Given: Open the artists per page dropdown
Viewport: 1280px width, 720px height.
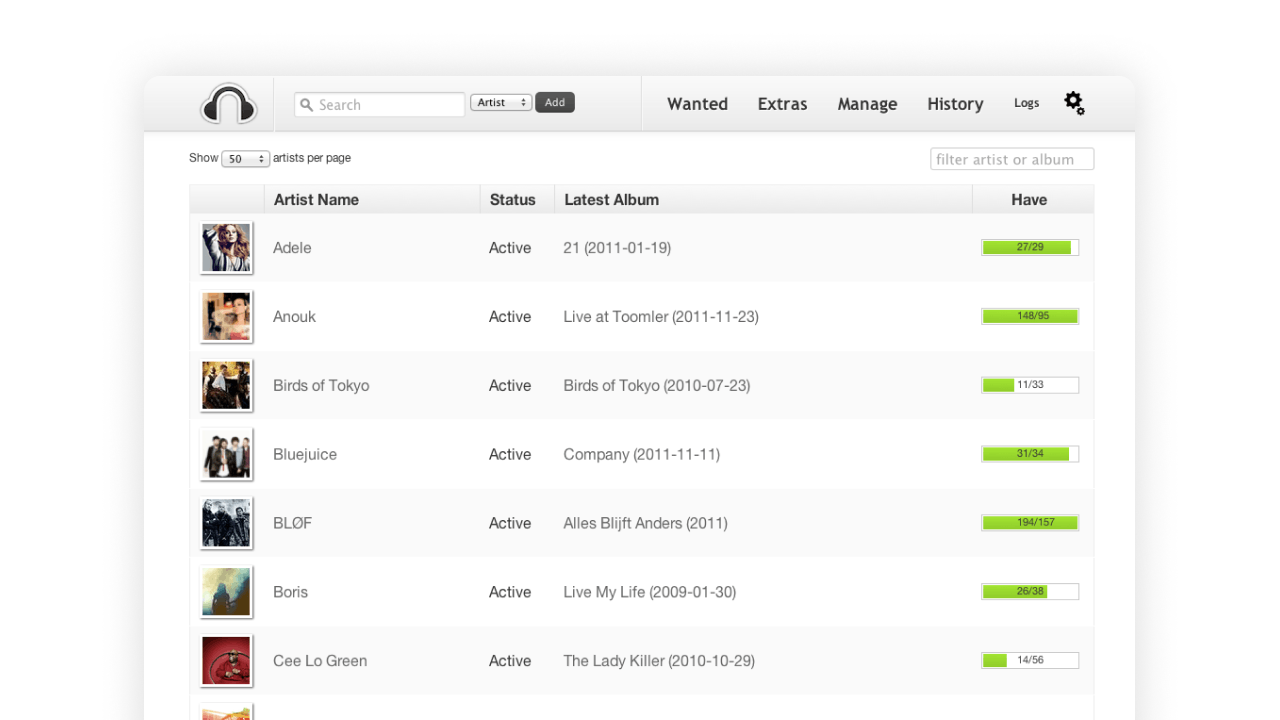Looking at the screenshot, I should (x=245, y=159).
